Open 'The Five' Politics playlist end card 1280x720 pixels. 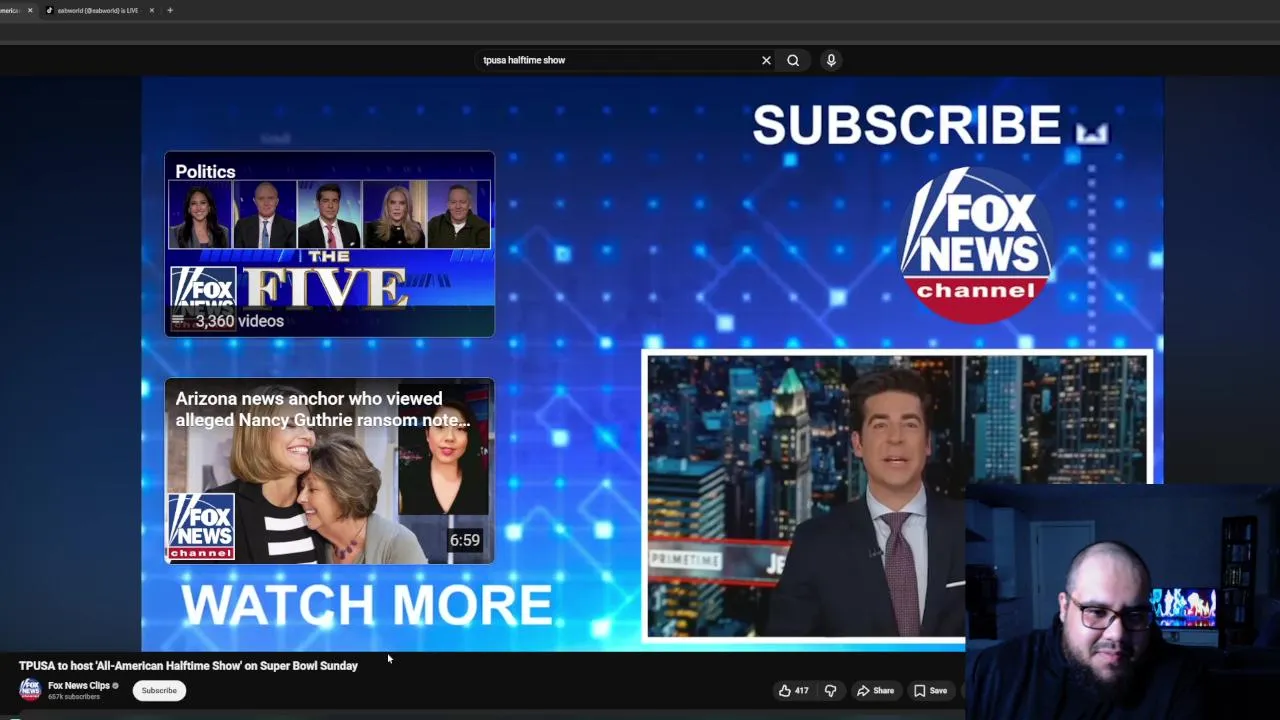[329, 244]
